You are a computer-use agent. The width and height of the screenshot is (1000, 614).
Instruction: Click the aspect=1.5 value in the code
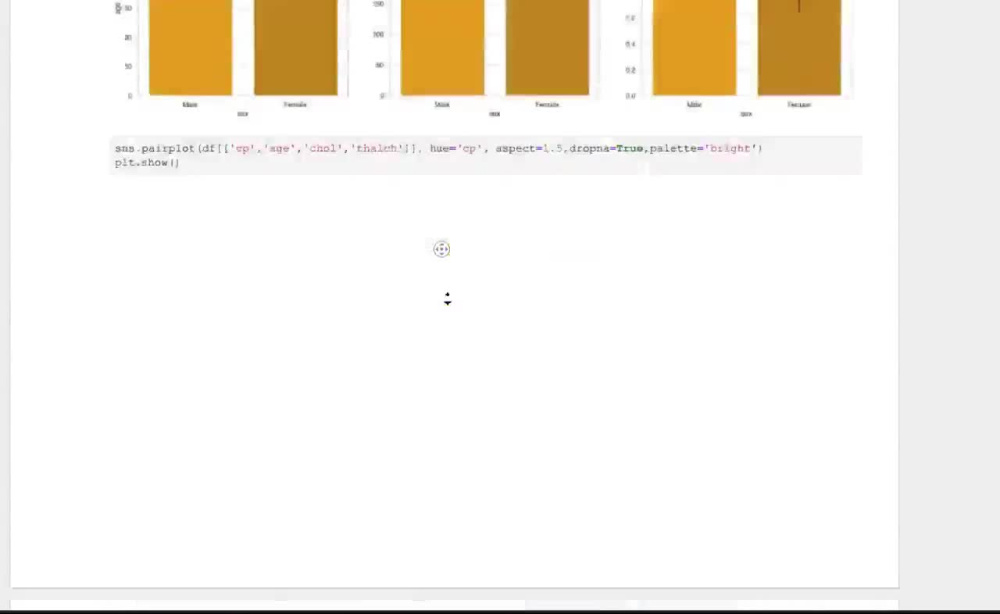coord(537,148)
